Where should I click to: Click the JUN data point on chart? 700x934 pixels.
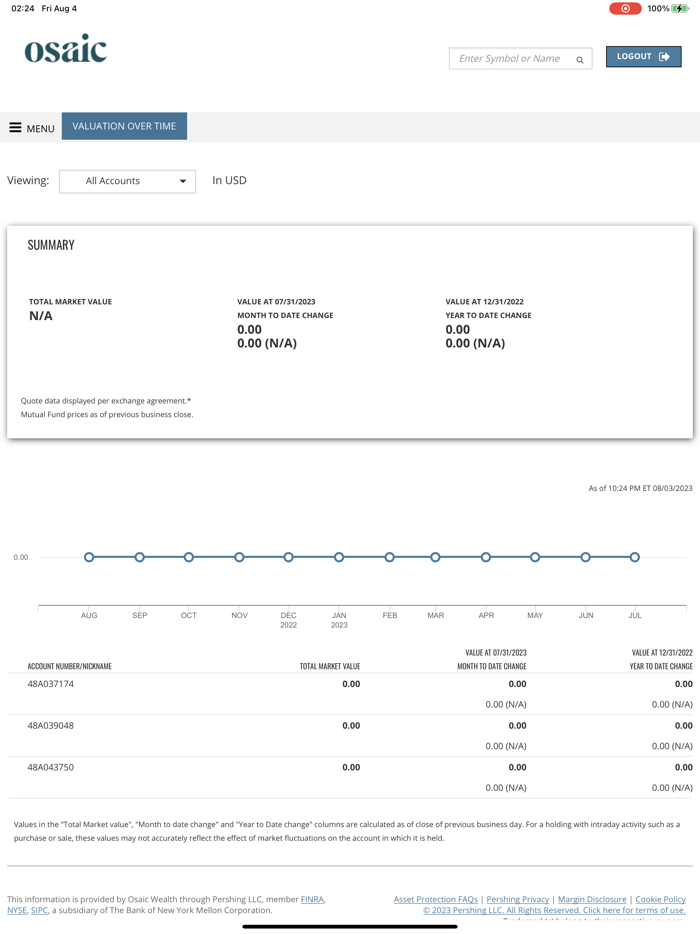[x=586, y=558]
